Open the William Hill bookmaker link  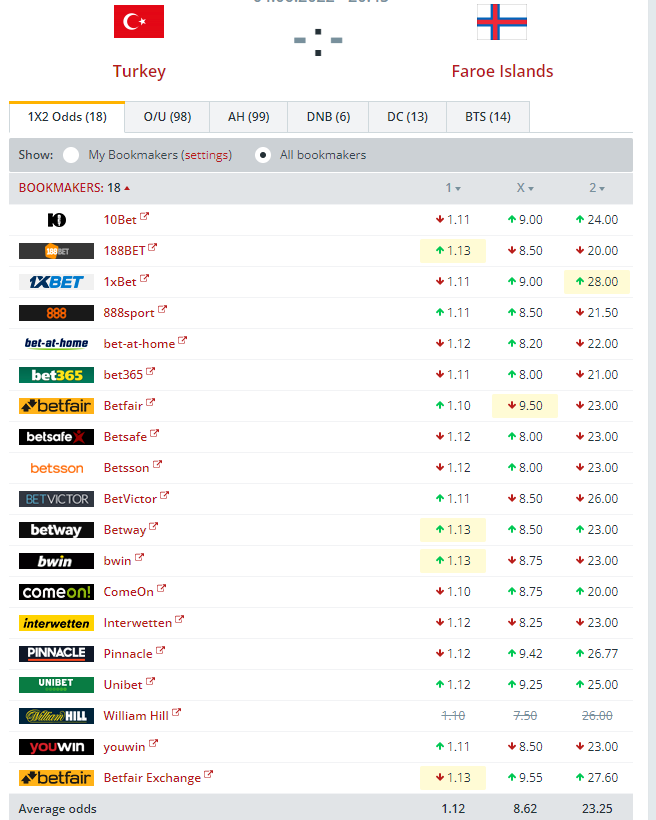pos(136,716)
